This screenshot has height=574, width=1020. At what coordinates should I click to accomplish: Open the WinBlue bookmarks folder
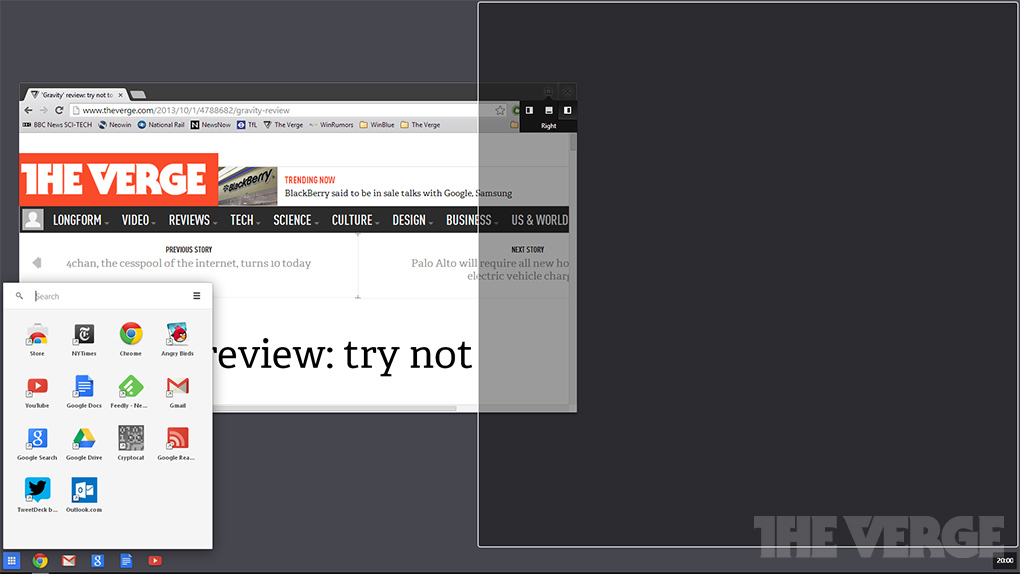pos(377,125)
